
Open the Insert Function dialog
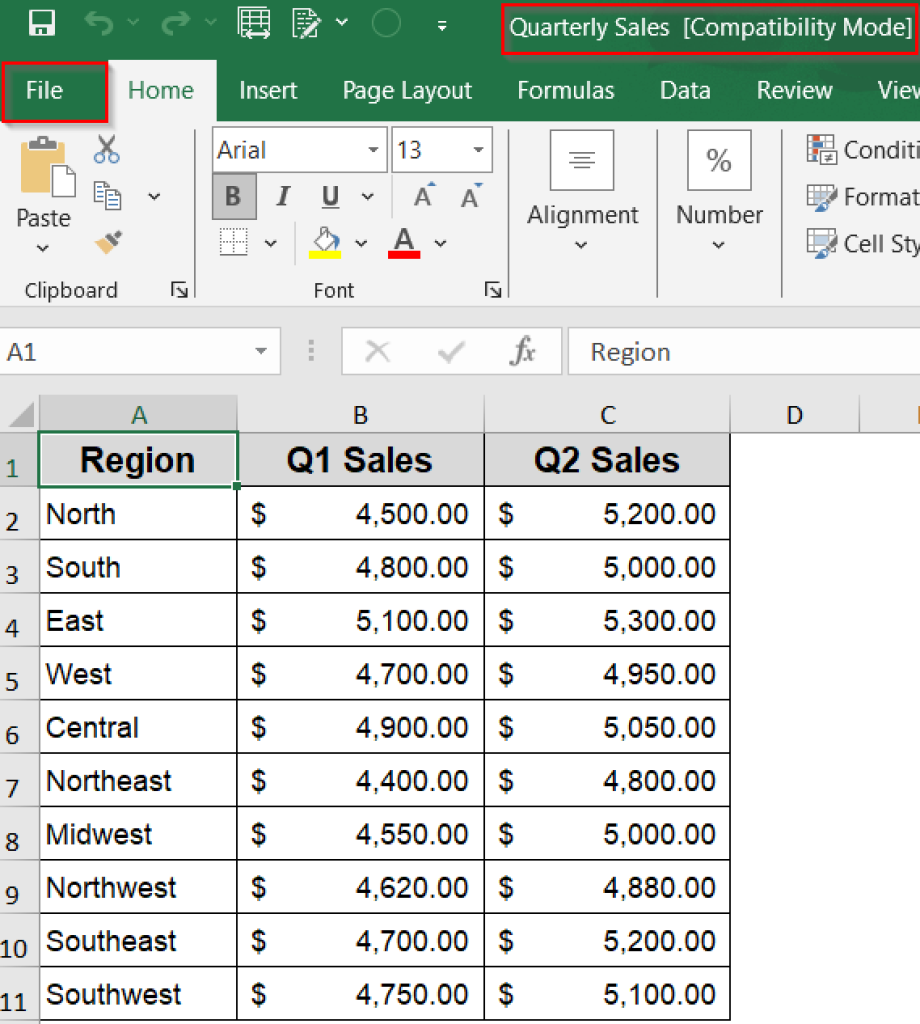pyautogui.click(x=521, y=351)
